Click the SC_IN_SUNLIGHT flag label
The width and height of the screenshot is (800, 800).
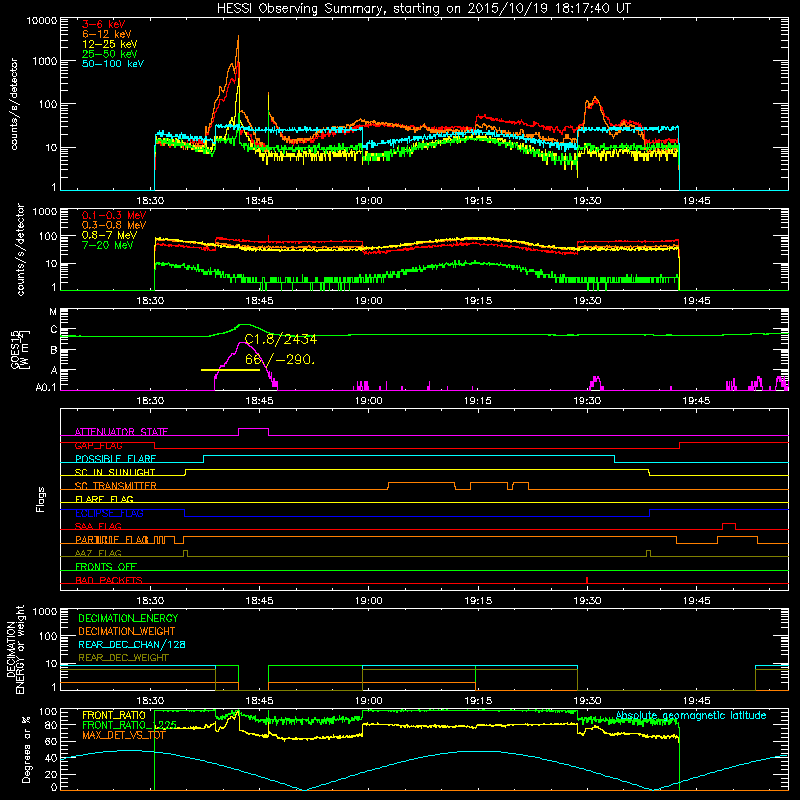(x=115, y=472)
